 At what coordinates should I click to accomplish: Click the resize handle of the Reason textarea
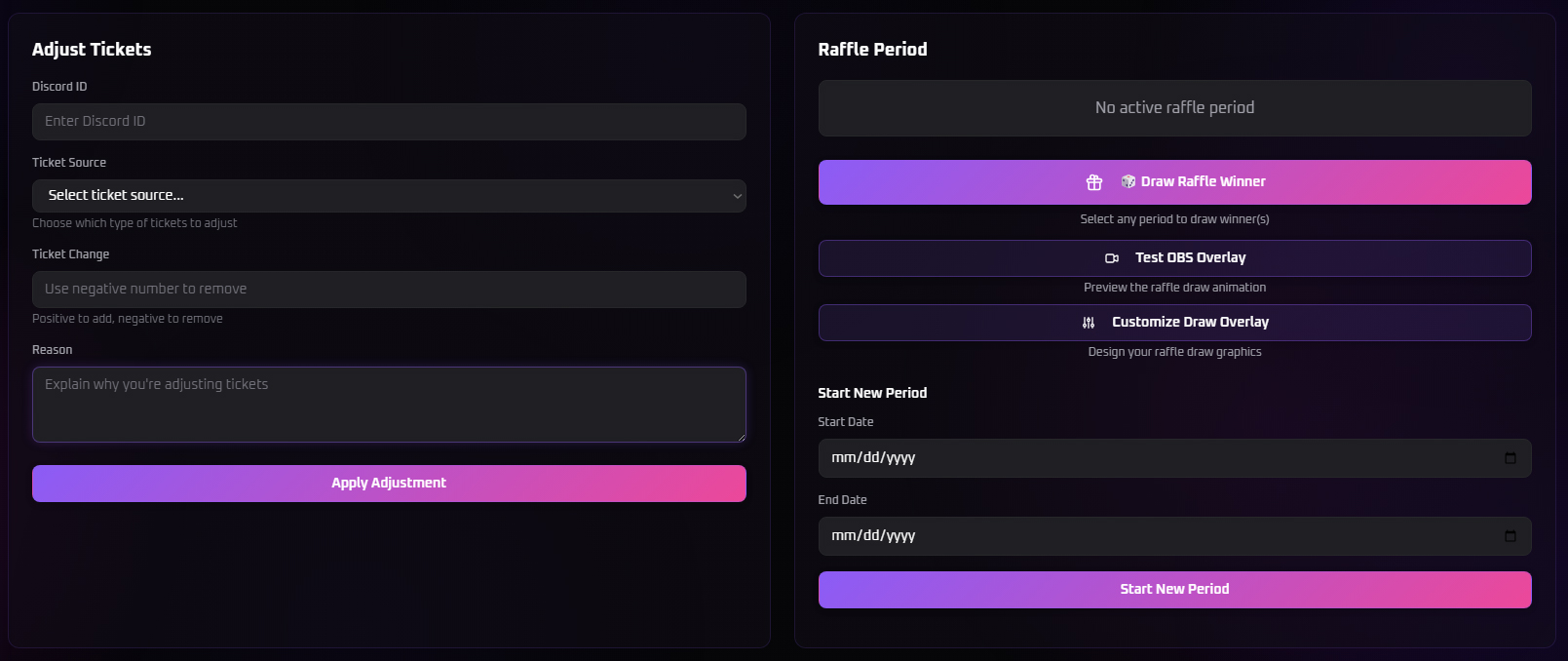pyautogui.click(x=743, y=439)
